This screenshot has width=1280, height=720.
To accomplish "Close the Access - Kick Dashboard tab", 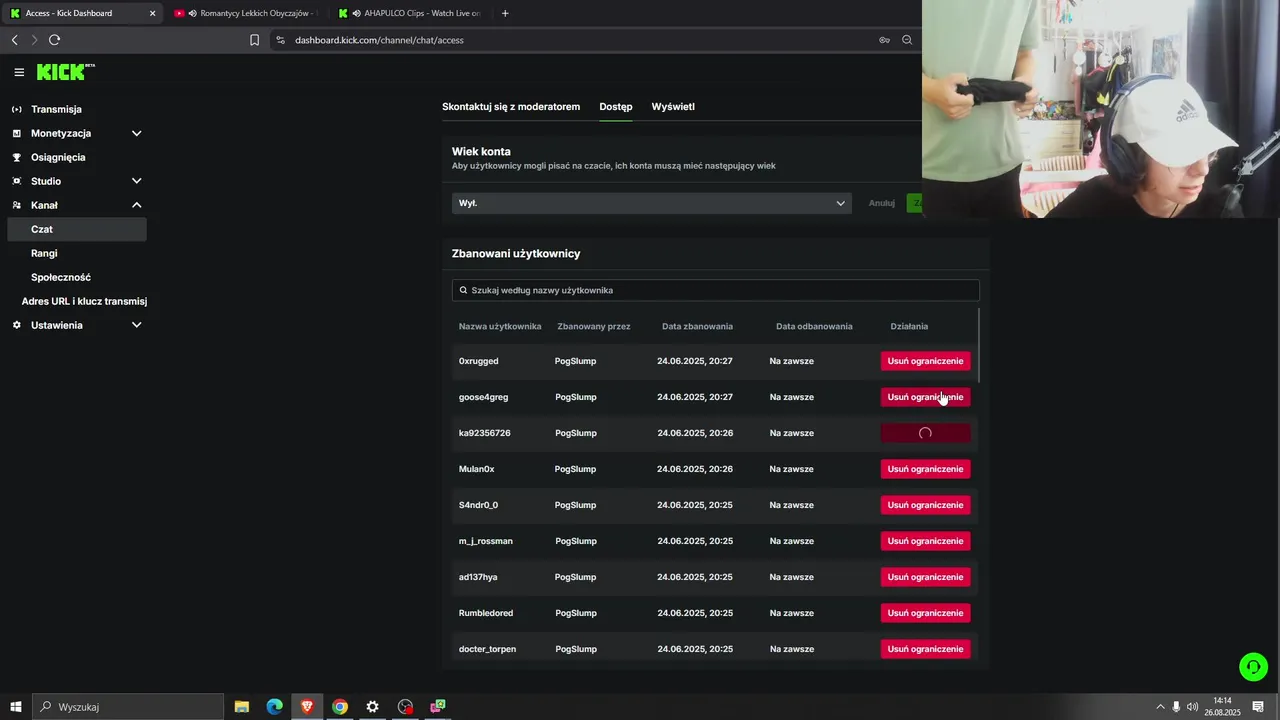I will 153,13.
